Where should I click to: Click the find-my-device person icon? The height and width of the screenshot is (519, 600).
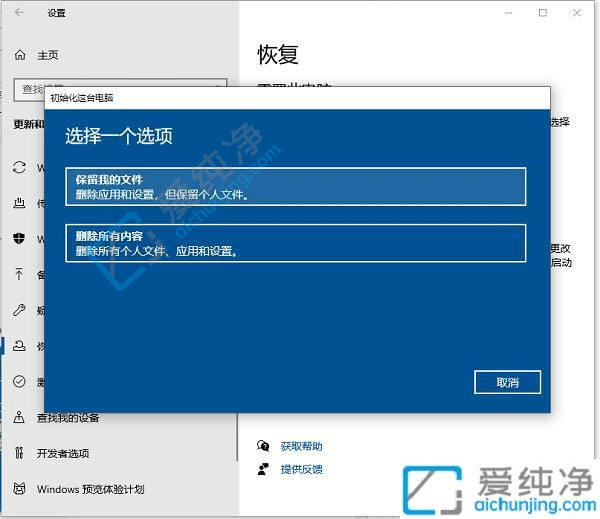[19, 417]
